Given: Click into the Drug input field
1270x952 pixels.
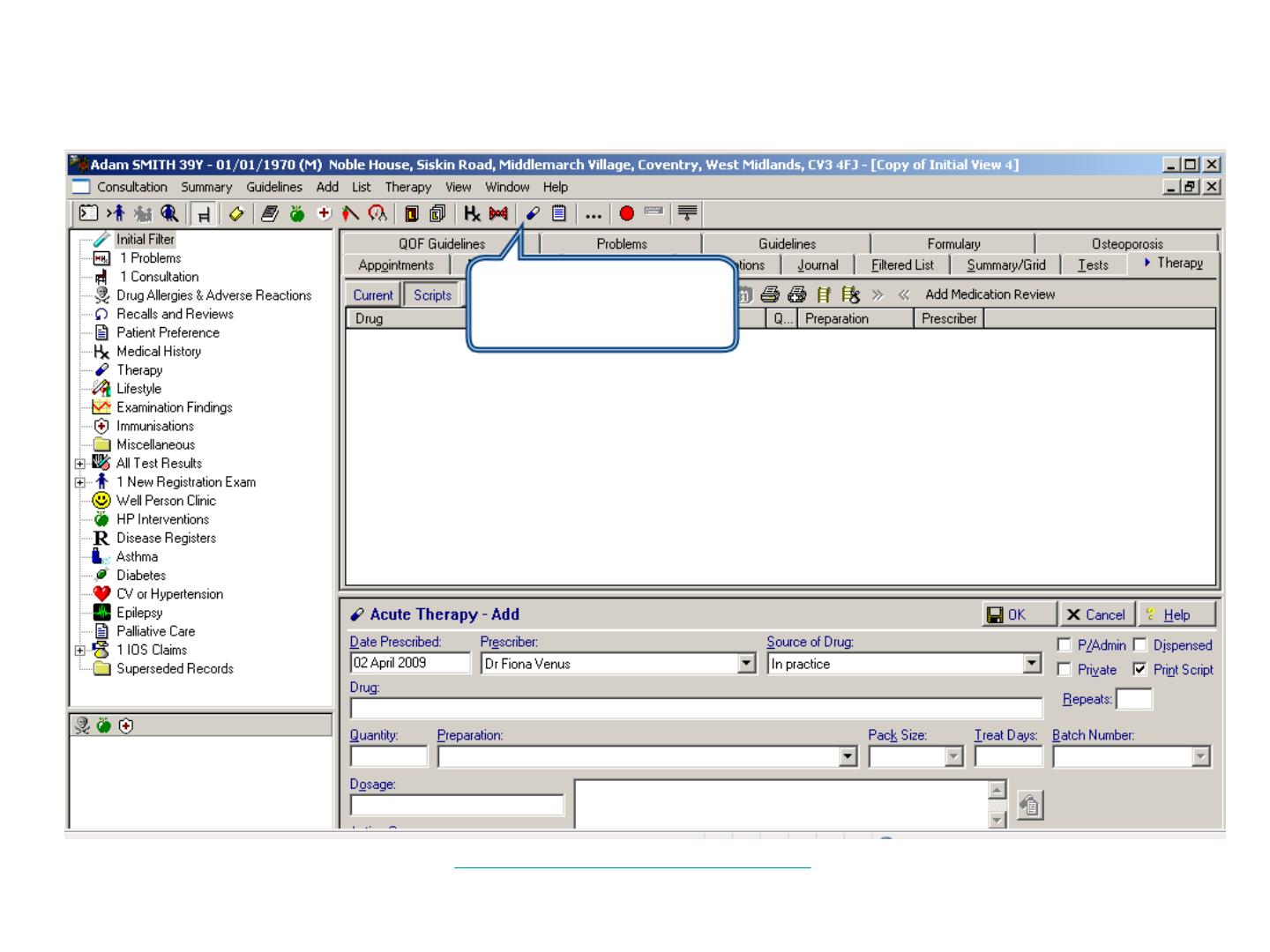Looking at the screenshot, I should point(696,708).
